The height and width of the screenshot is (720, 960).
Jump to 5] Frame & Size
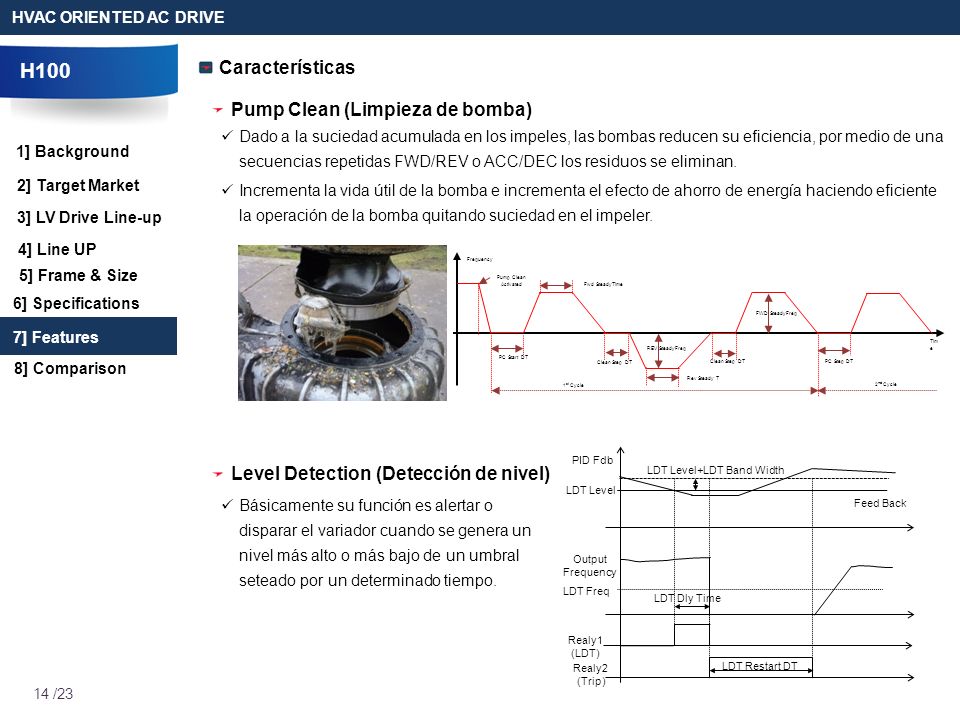pyautogui.click(x=78, y=276)
